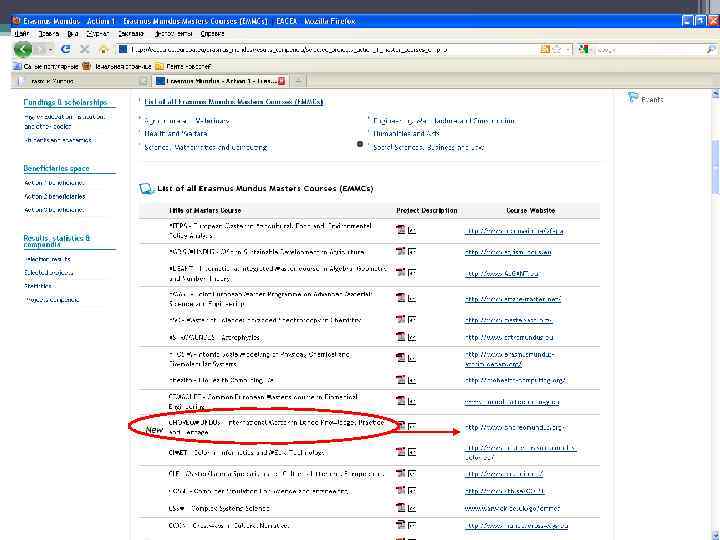The width and height of the screenshot is (720, 540).
Task: Open Social Sciences, Business and Law link
Action: pos(428,147)
